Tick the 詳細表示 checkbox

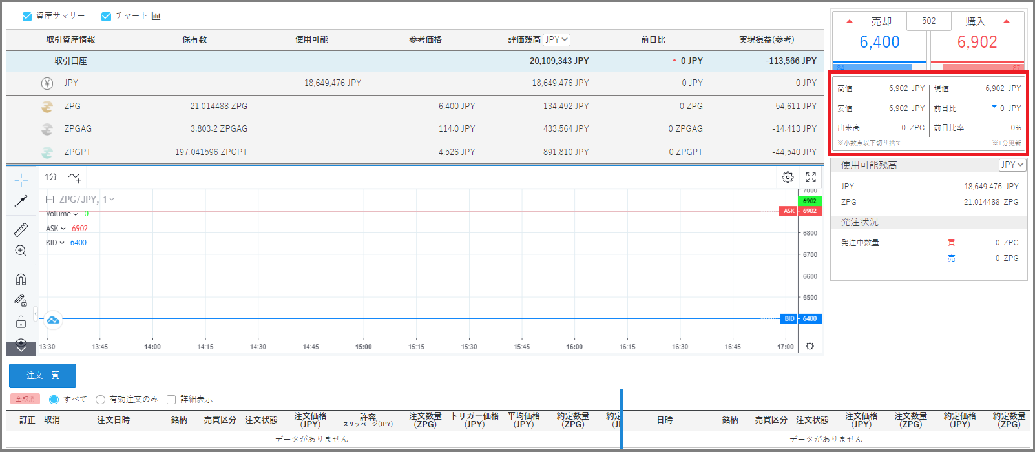tap(172, 399)
